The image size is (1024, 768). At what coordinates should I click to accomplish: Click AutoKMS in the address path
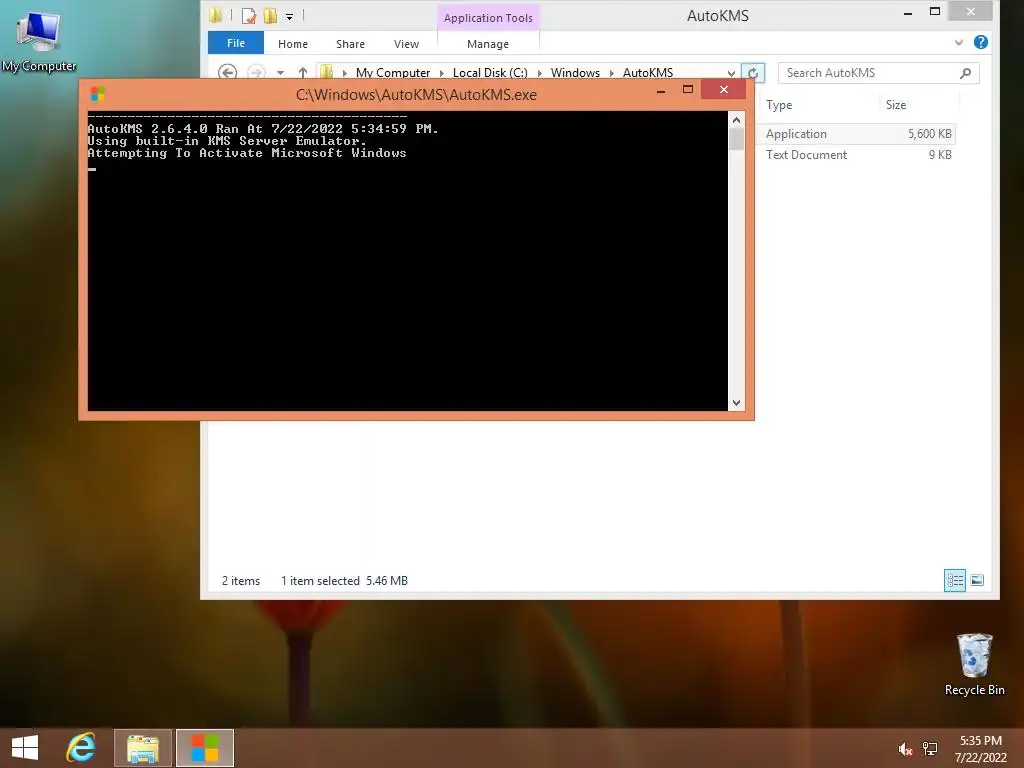coord(648,72)
